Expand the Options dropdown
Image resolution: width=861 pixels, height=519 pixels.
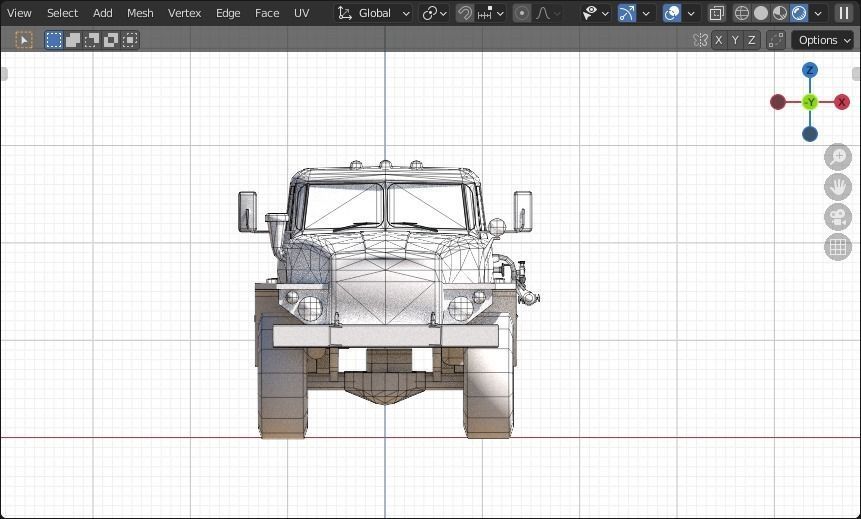(824, 40)
